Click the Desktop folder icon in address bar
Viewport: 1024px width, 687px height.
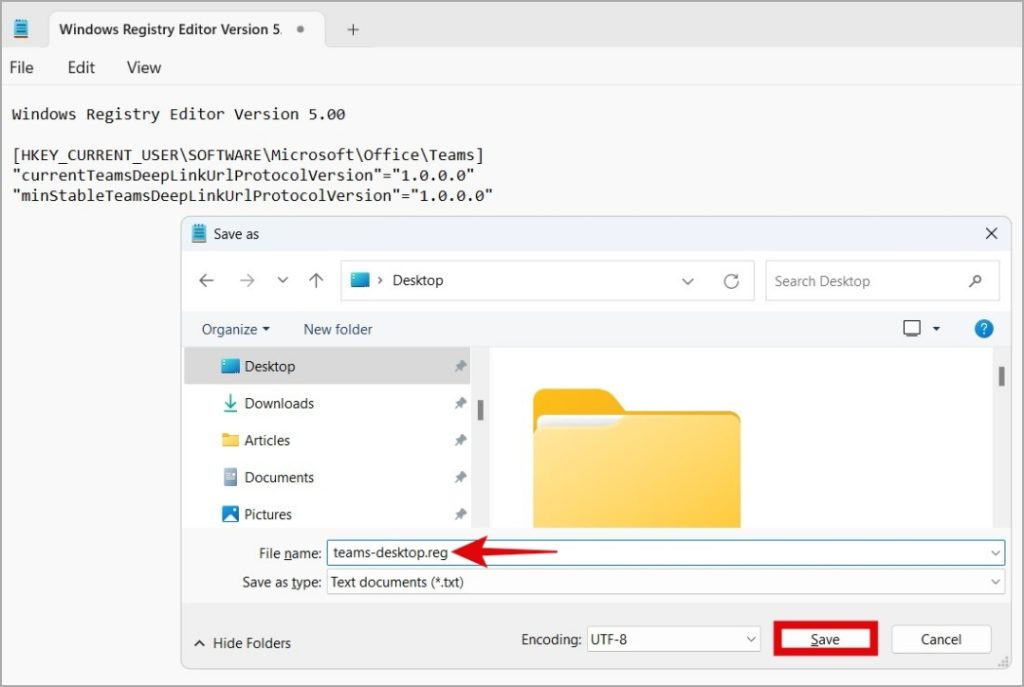pyautogui.click(x=360, y=280)
